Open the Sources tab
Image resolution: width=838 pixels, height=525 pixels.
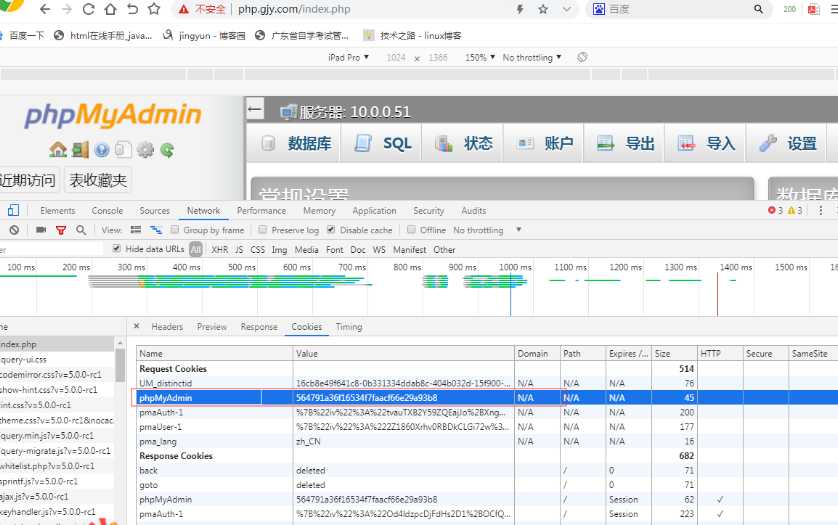154,211
